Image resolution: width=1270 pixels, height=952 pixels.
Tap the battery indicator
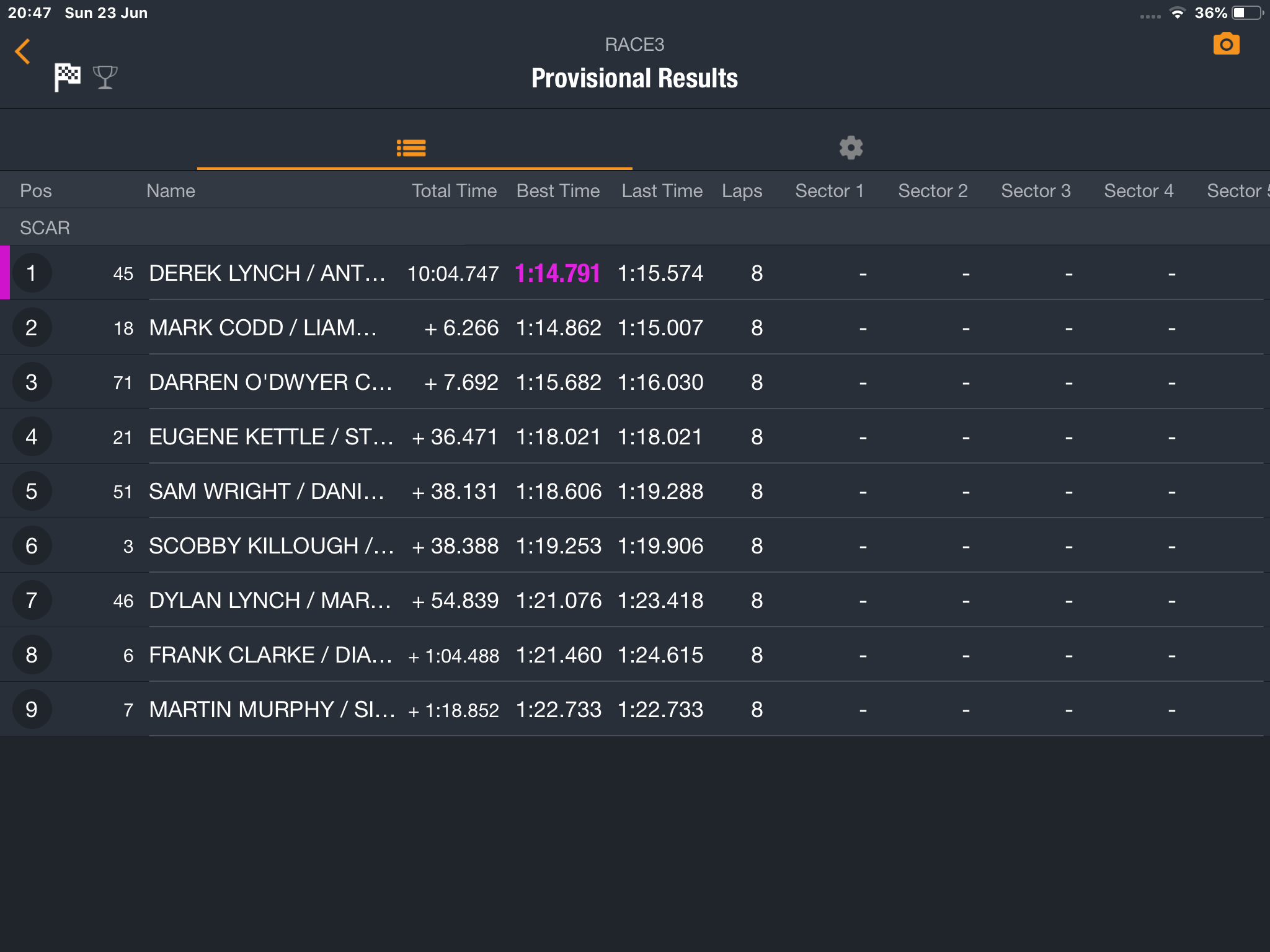[1247, 13]
